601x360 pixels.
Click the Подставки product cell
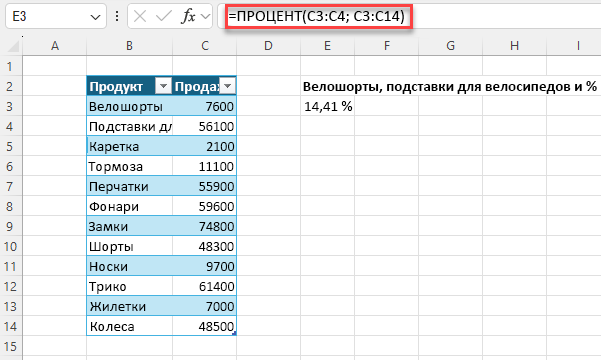pos(130,126)
